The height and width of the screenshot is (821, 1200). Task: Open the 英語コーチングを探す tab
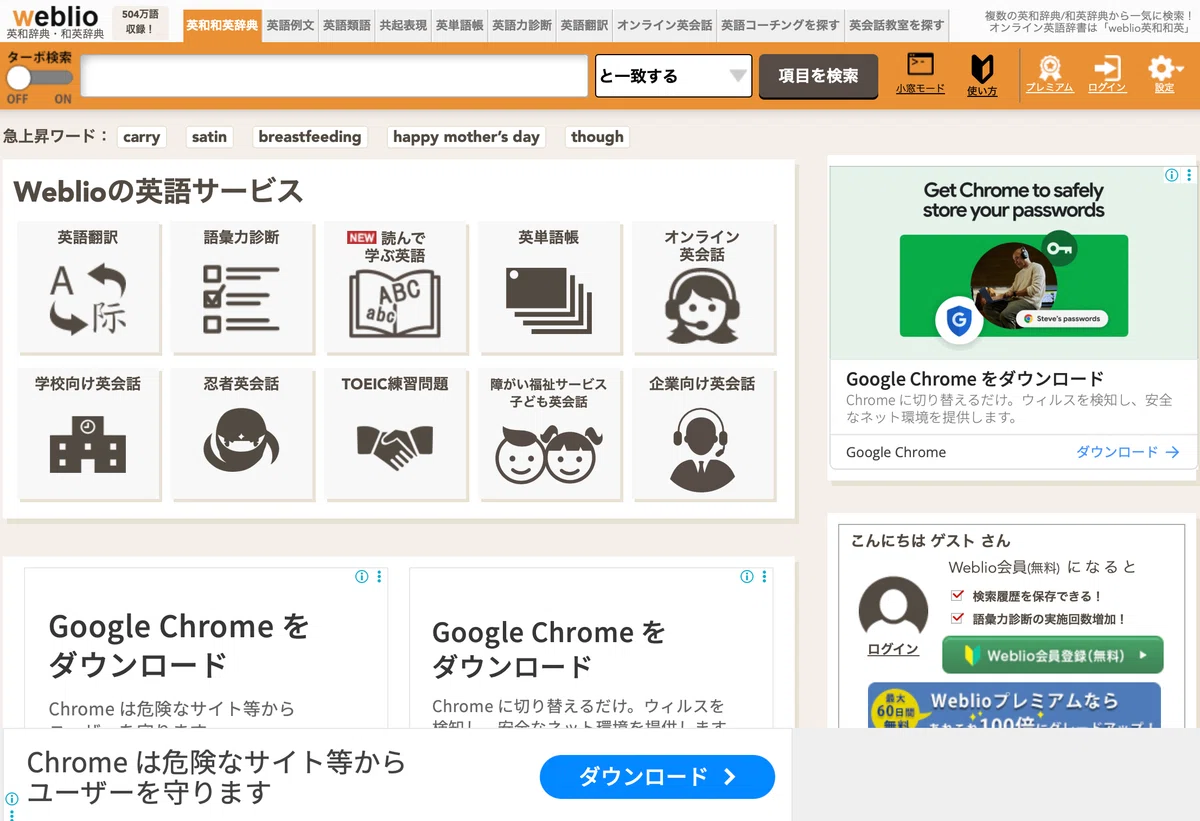(781, 25)
